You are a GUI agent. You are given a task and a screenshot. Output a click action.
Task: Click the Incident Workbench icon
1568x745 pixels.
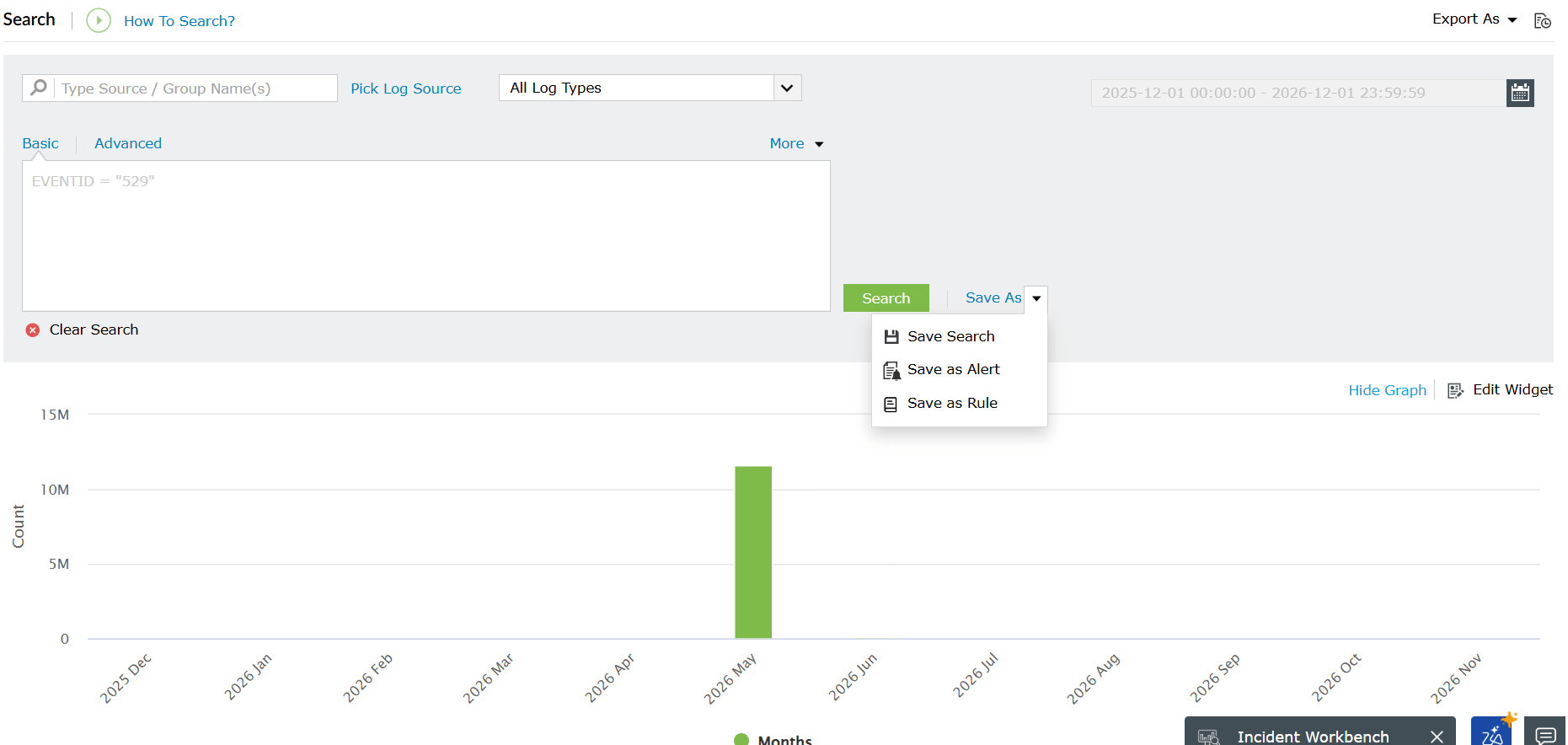pyautogui.click(x=1209, y=737)
